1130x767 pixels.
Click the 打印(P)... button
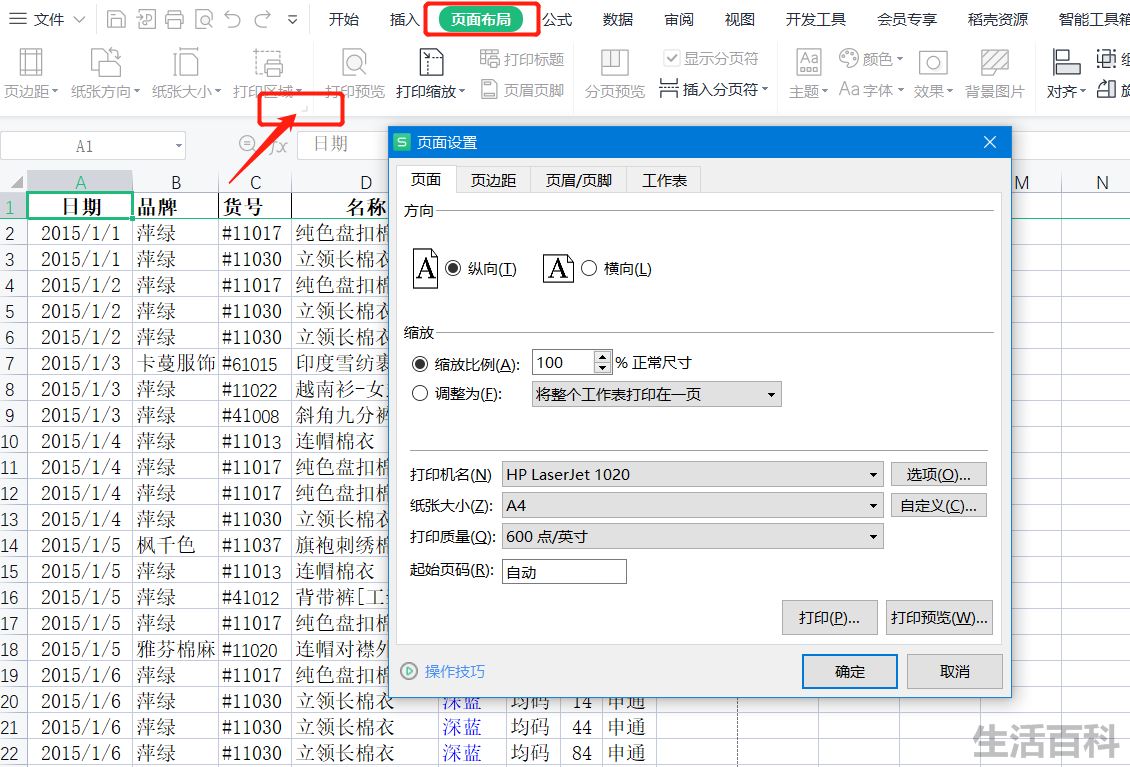pos(829,618)
